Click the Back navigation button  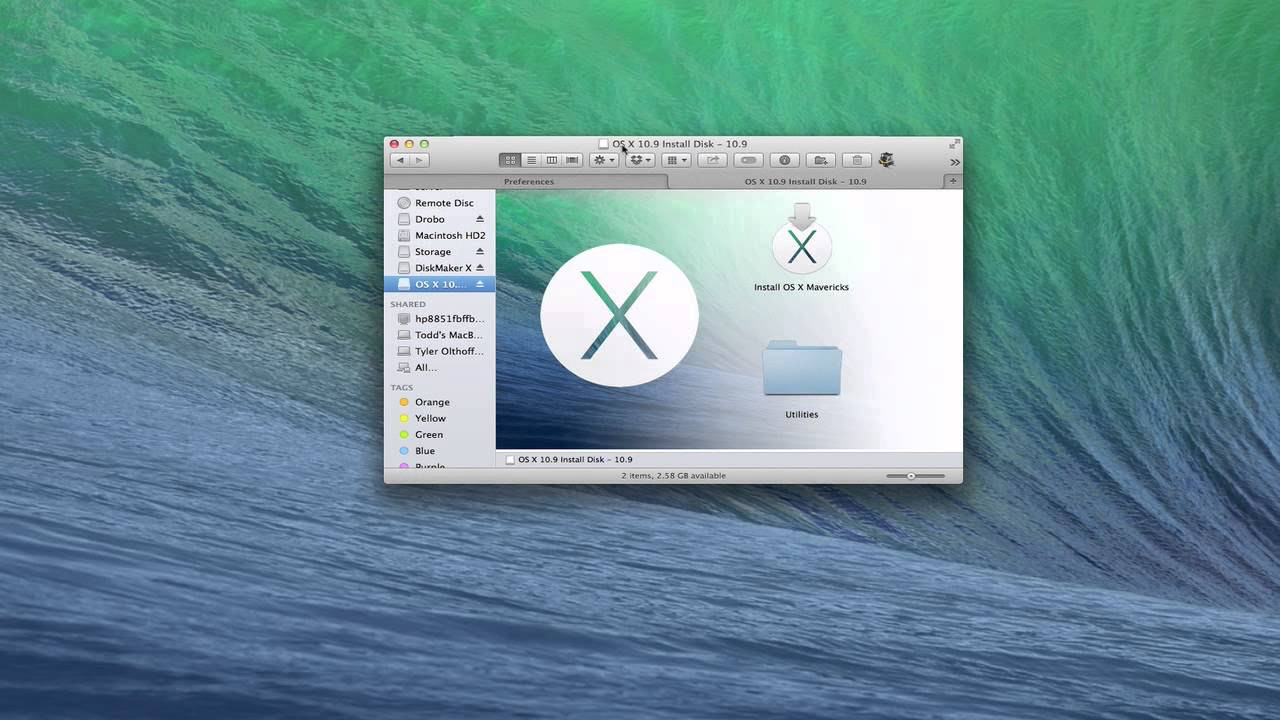coord(400,159)
